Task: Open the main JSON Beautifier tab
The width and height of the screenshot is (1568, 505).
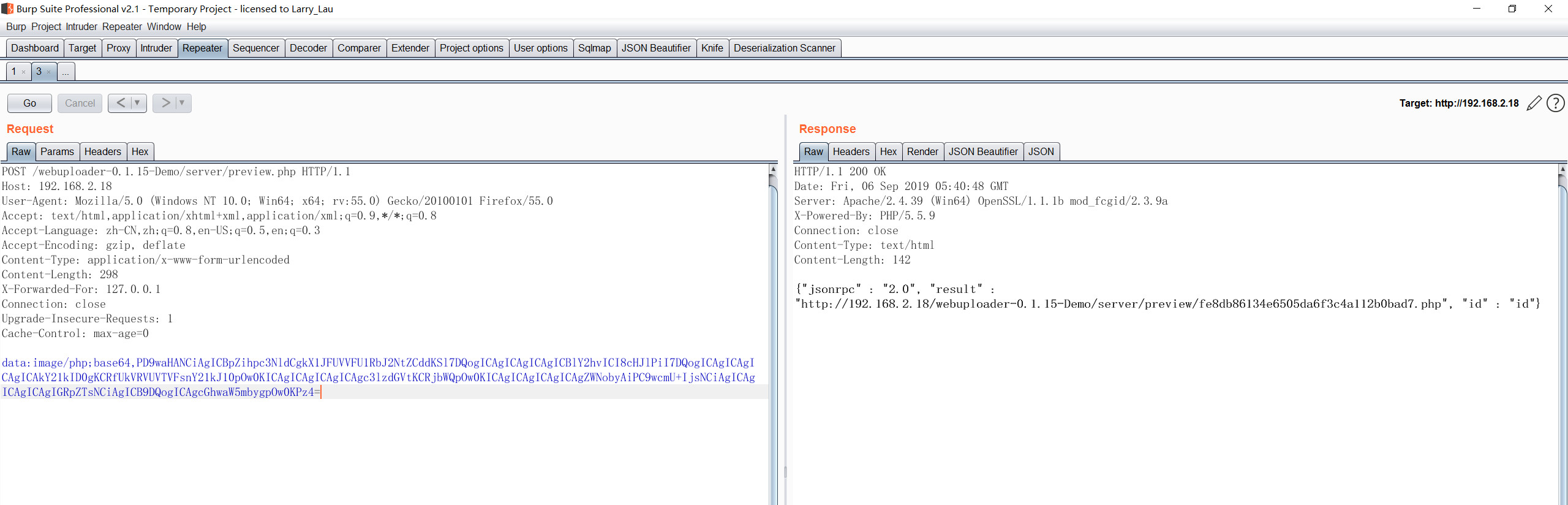Action: [x=656, y=48]
